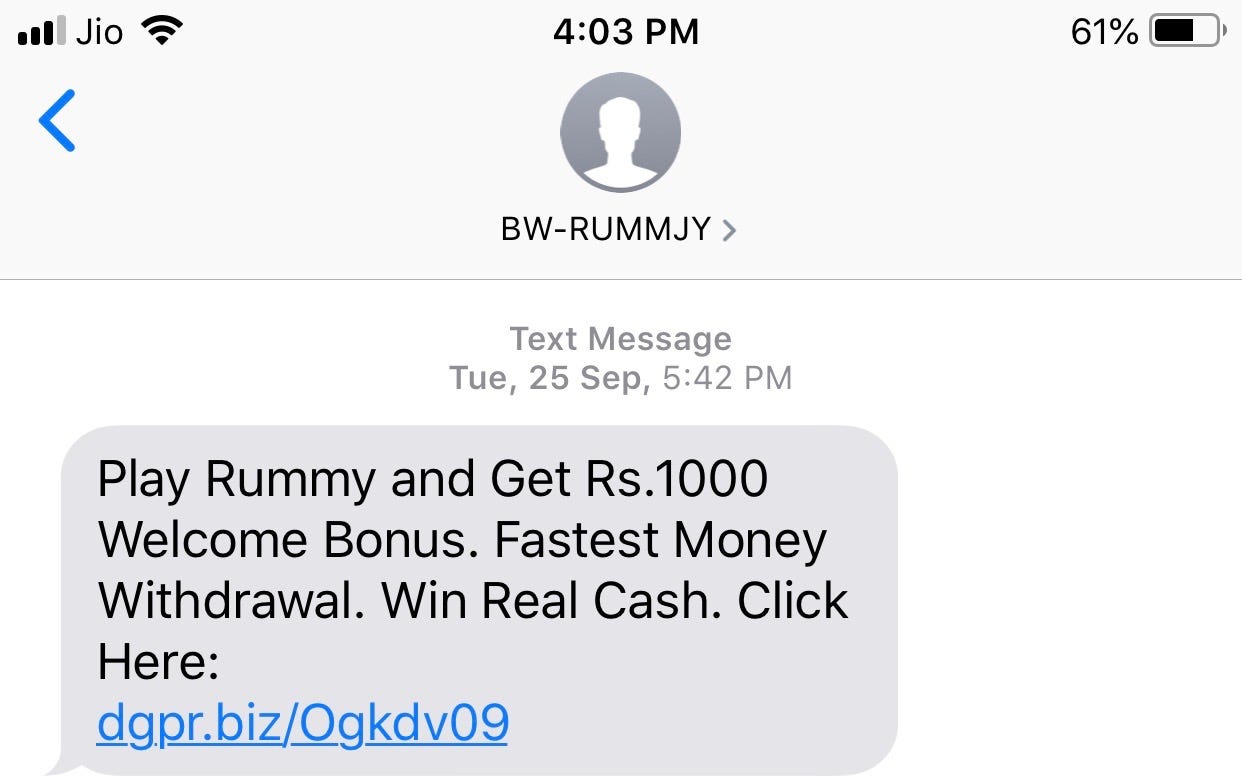The width and height of the screenshot is (1242, 784).
Task: Tap the Jio carrier label
Action: tap(100, 32)
